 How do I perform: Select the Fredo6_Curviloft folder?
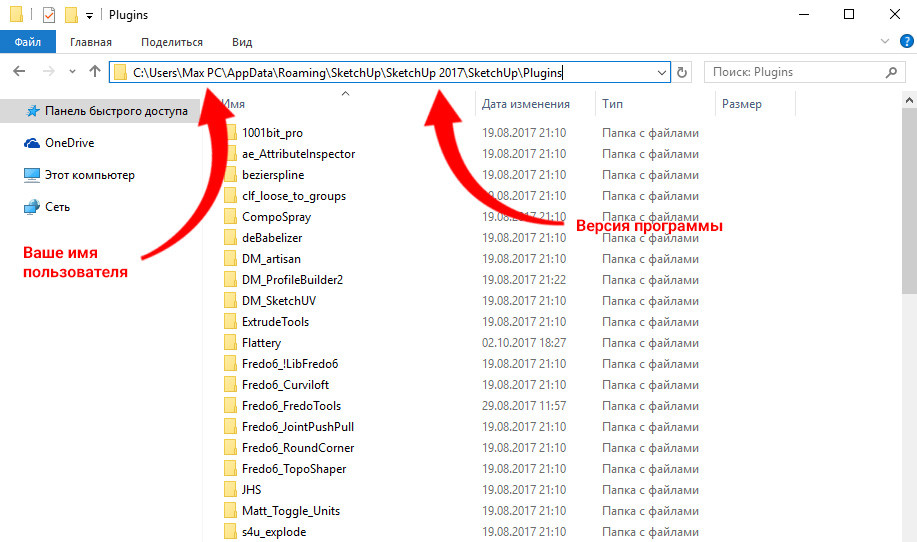pyautogui.click(x=285, y=385)
